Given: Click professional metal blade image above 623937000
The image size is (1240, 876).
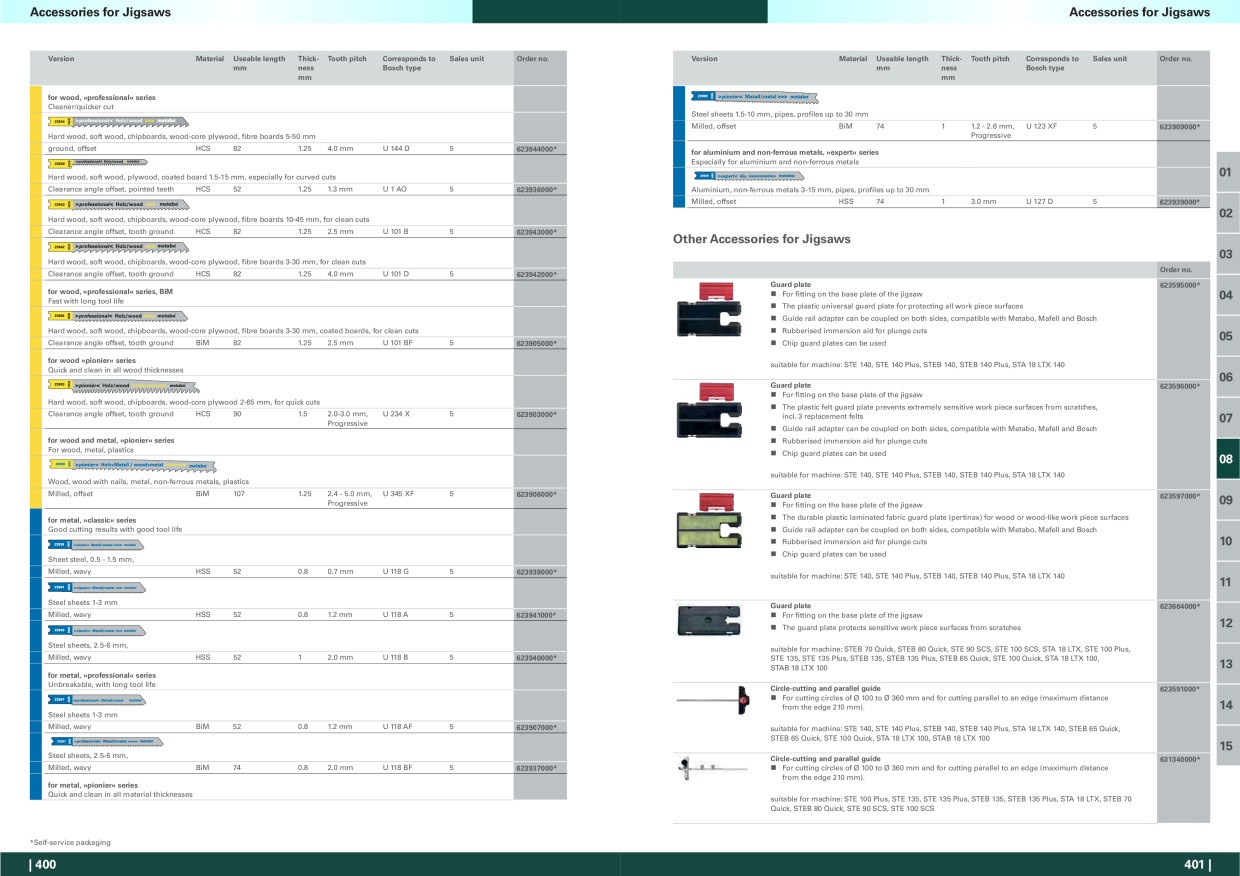Looking at the screenshot, I should (106, 741).
